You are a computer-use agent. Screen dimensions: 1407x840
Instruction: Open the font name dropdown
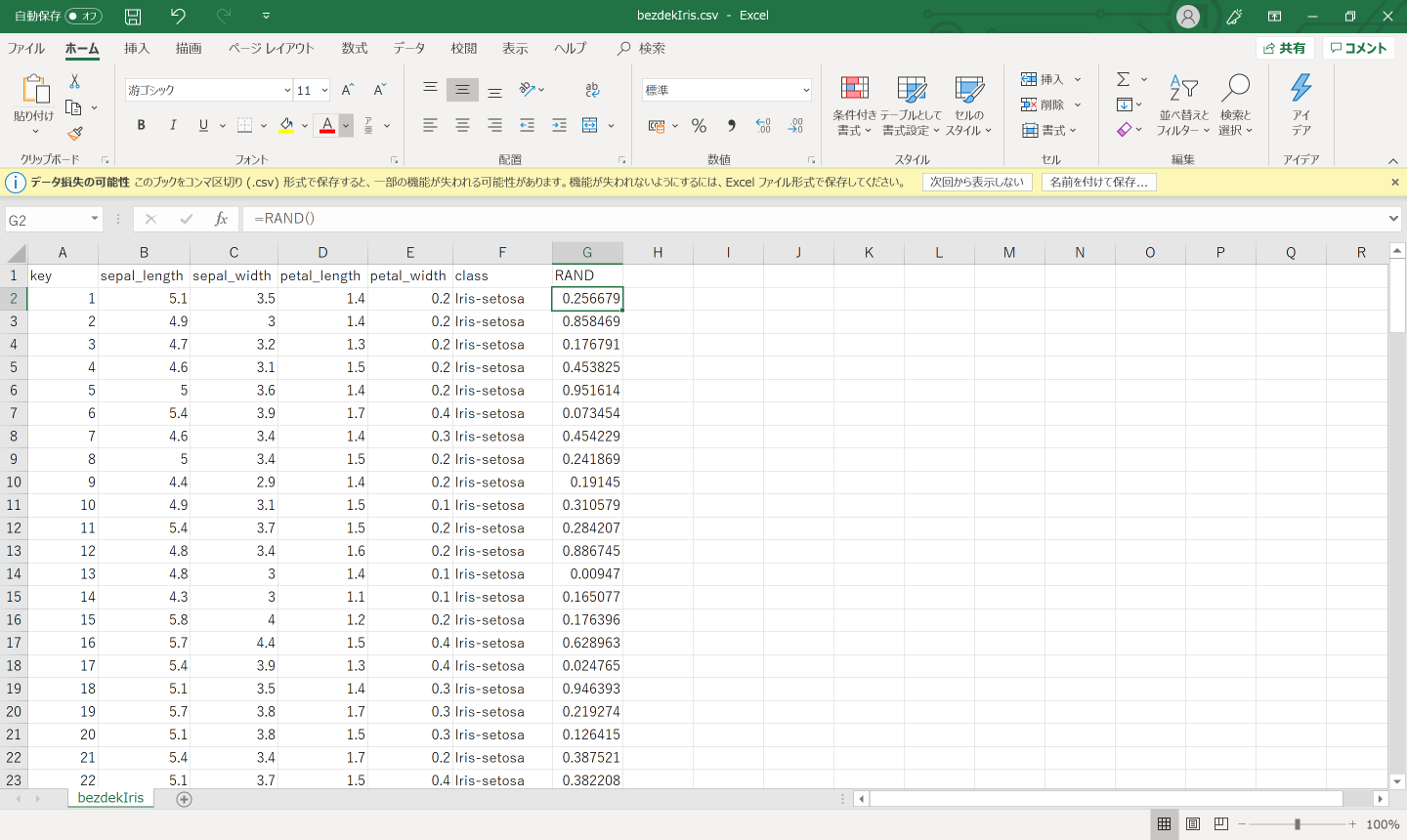(x=287, y=90)
